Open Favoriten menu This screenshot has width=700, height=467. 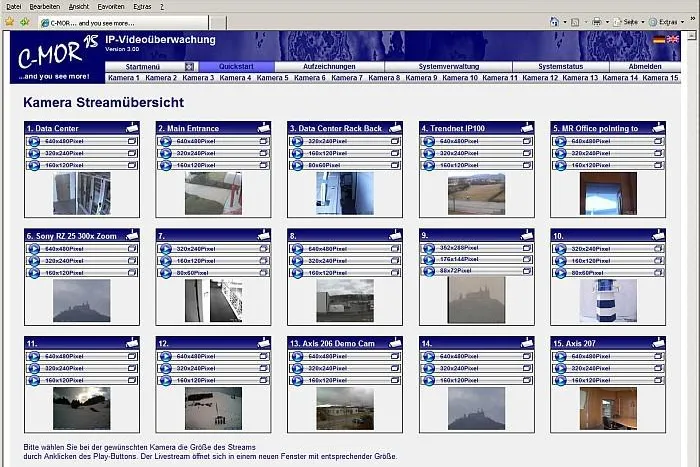[111, 7]
